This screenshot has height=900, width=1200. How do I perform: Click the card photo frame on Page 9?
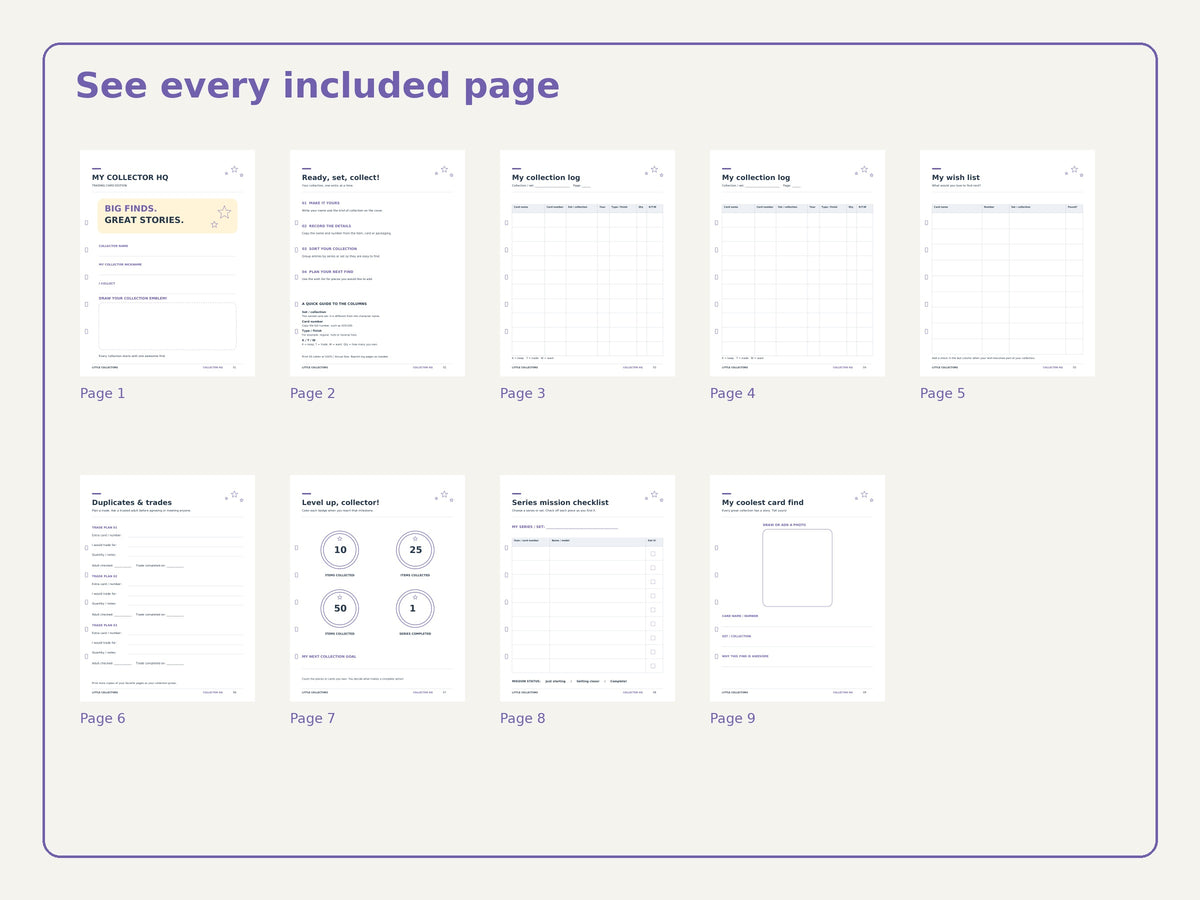pyautogui.click(x=797, y=568)
